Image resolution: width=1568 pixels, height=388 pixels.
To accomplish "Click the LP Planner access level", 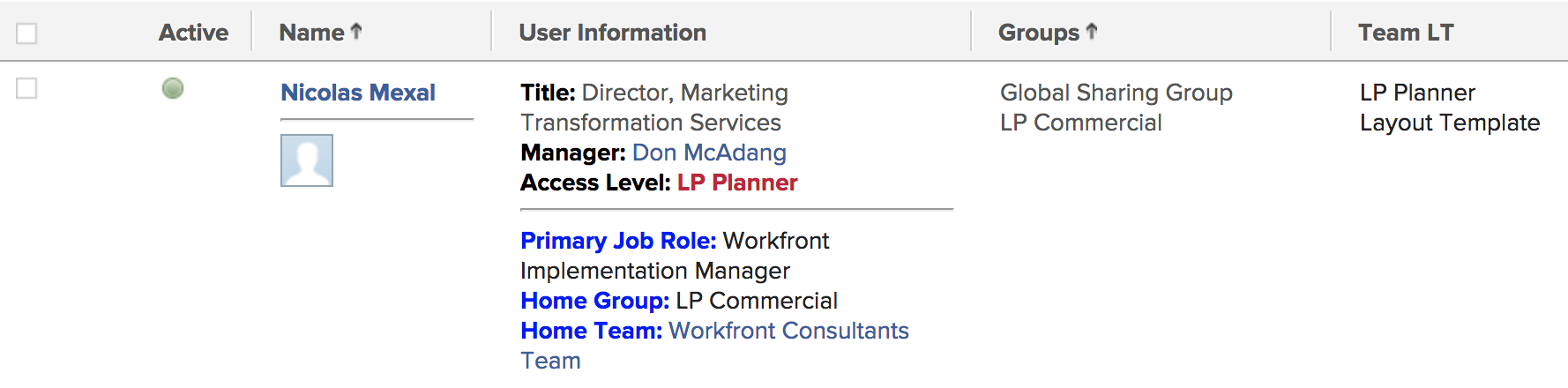I will (737, 183).
